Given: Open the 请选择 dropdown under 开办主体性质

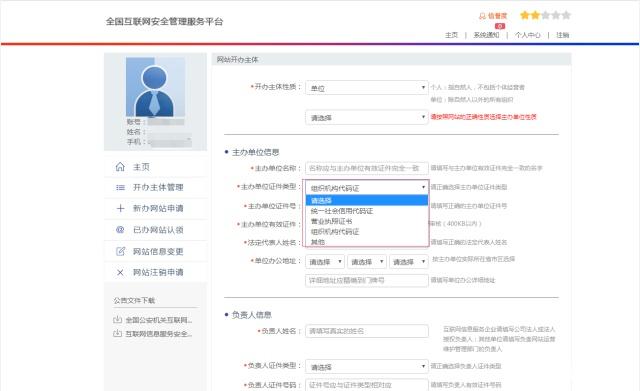Looking at the screenshot, I should pyautogui.click(x=367, y=118).
